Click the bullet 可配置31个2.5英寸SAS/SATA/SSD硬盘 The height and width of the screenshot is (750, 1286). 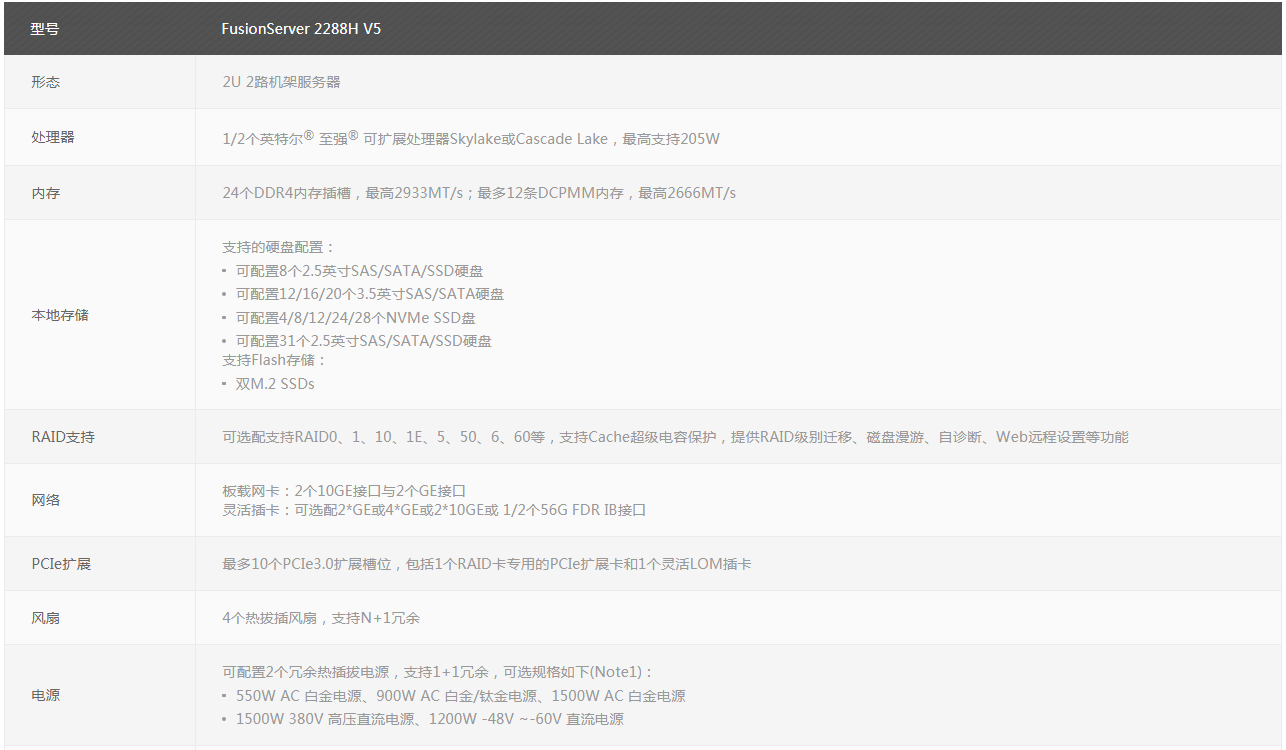point(364,341)
